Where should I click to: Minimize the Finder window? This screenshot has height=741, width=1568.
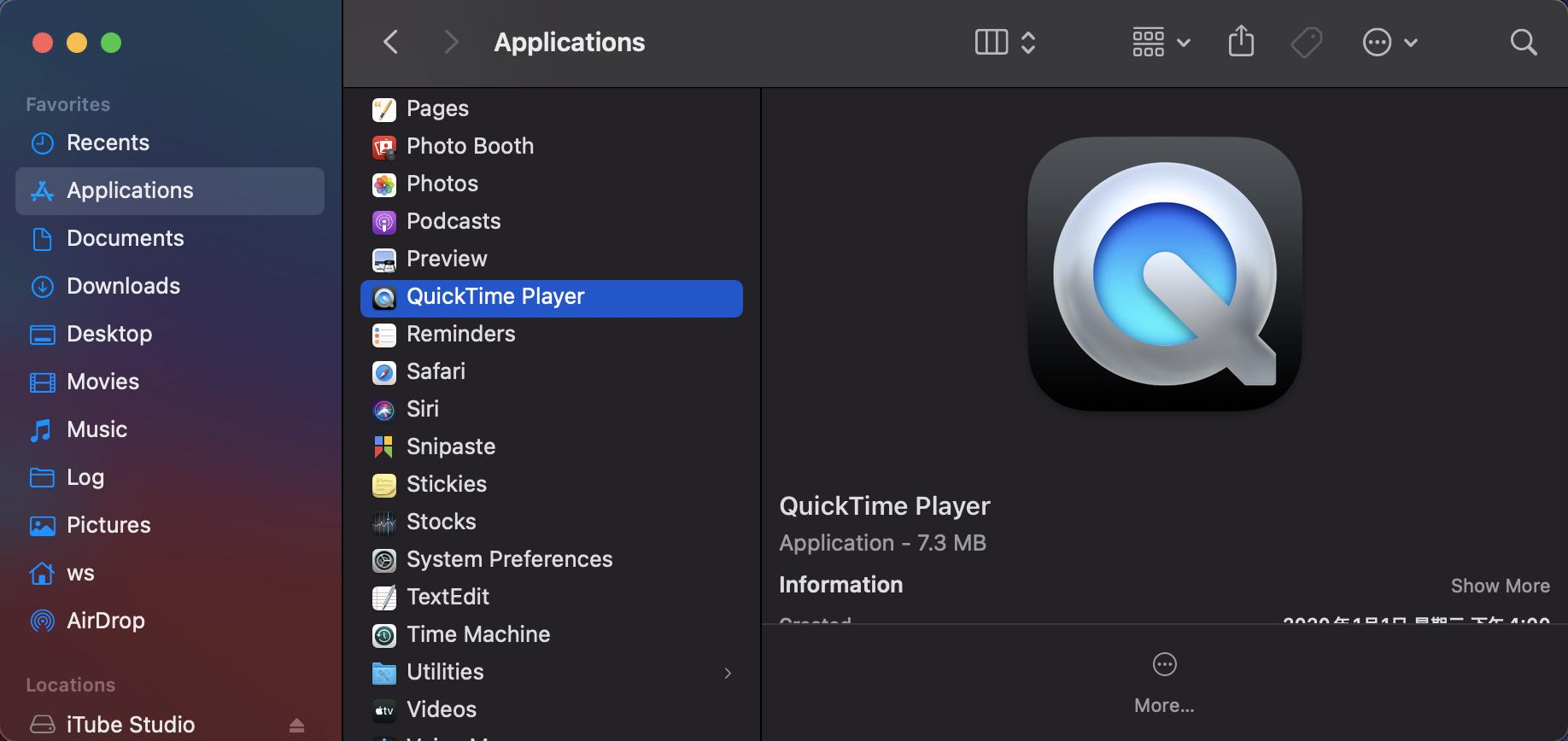tap(77, 42)
